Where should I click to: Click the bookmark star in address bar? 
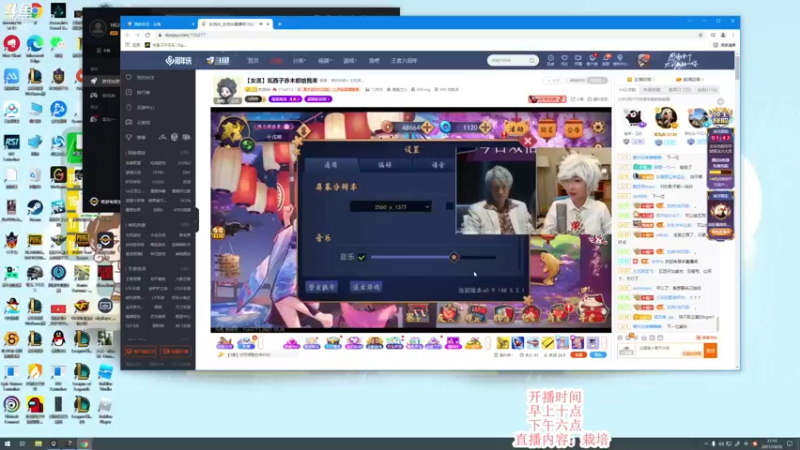[x=701, y=35]
